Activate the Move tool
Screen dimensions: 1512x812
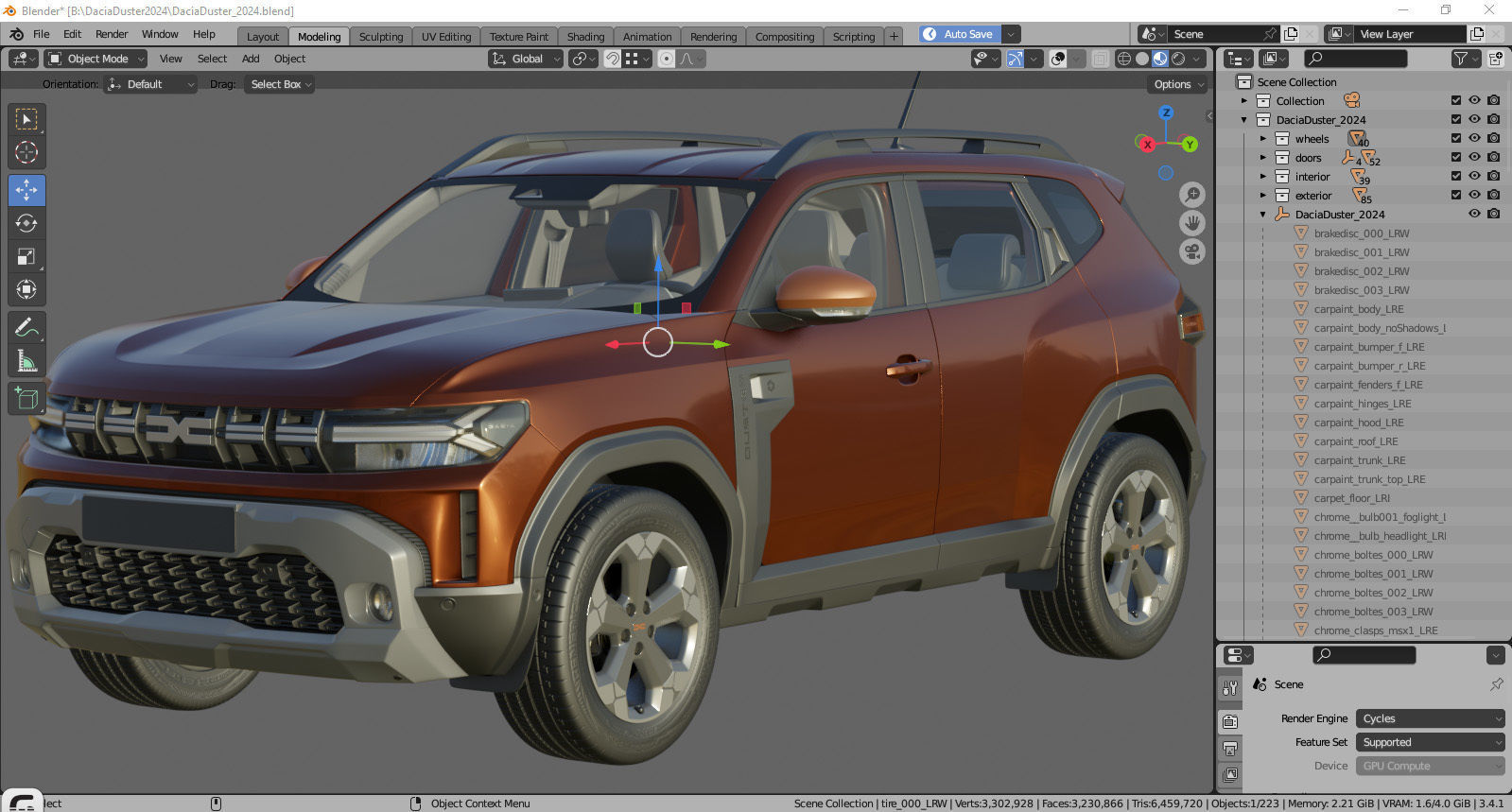coord(26,190)
